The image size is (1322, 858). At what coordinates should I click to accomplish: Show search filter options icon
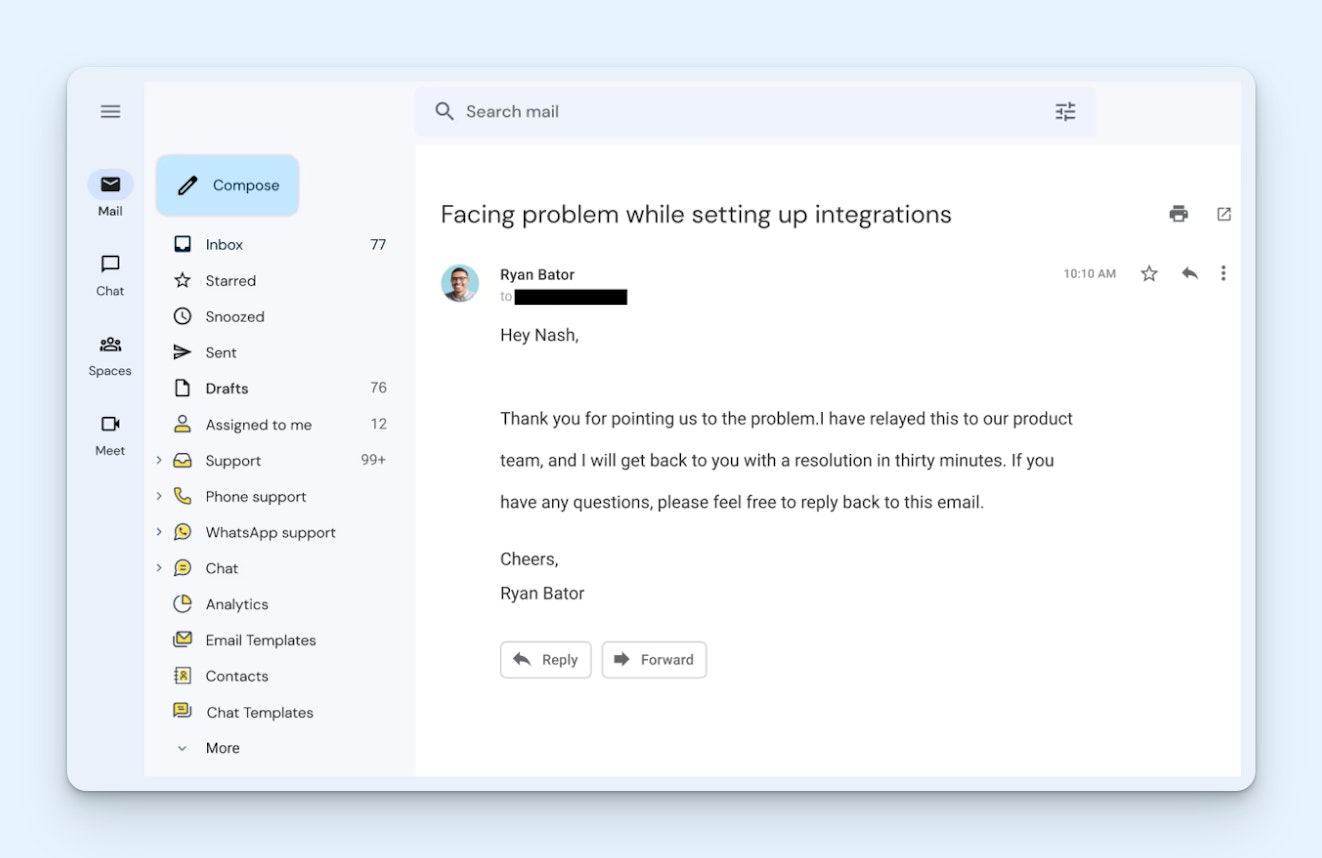[x=1065, y=112]
